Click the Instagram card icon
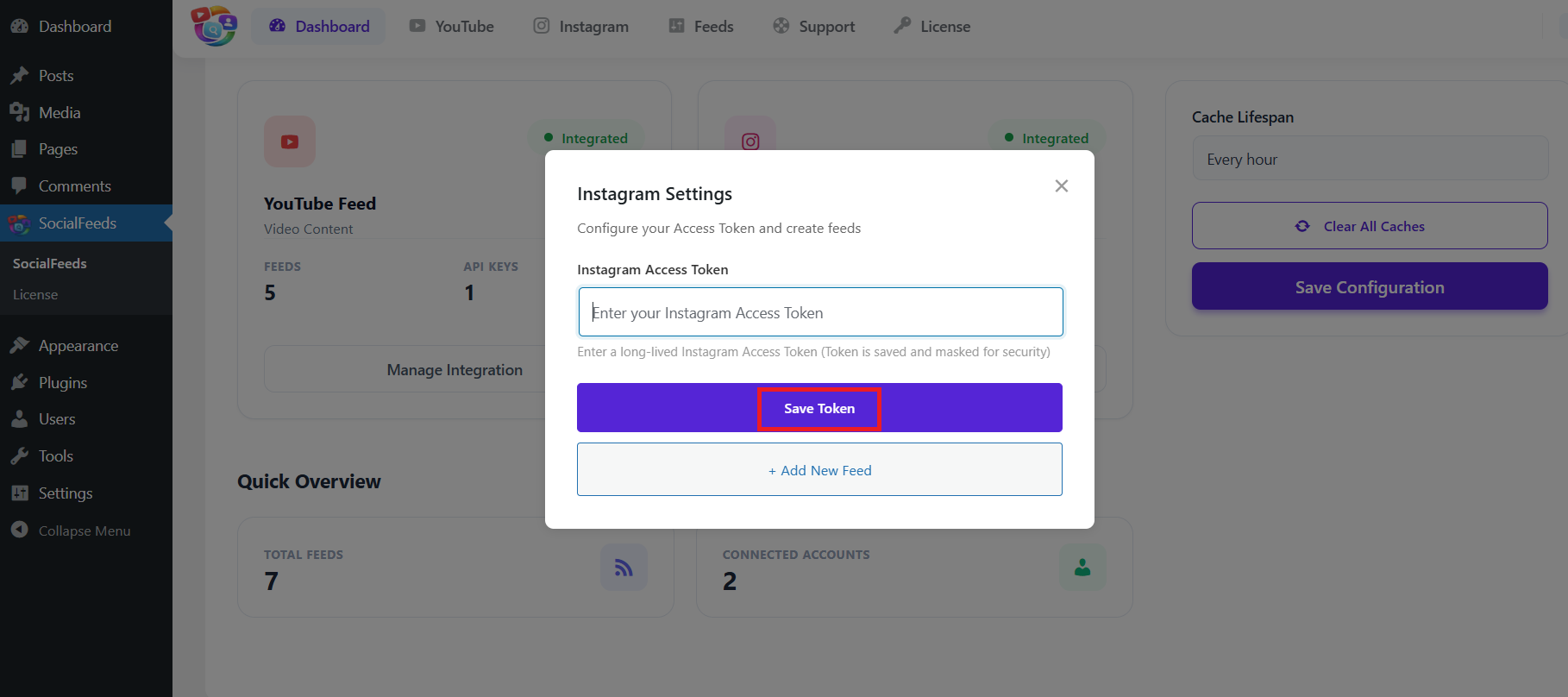This screenshot has height=697, width=1568. click(750, 140)
